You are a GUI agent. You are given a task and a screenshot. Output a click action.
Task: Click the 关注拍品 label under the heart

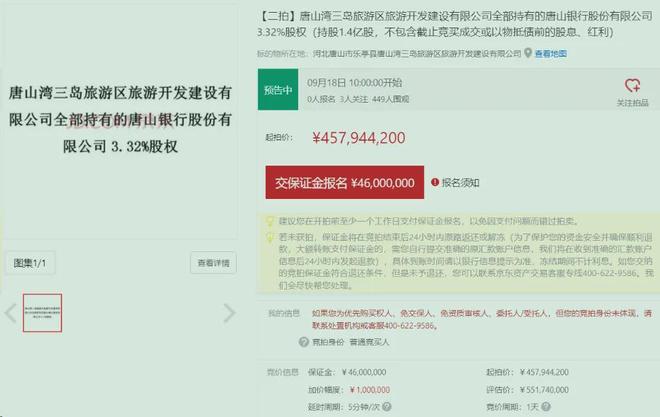(x=632, y=103)
